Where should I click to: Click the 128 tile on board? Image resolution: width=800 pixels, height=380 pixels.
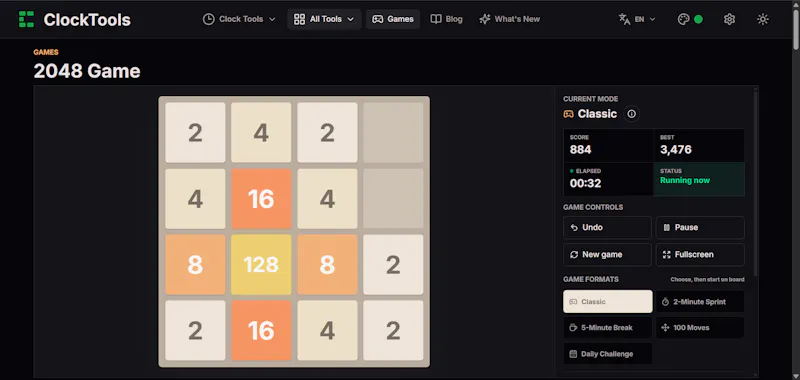coord(261,265)
